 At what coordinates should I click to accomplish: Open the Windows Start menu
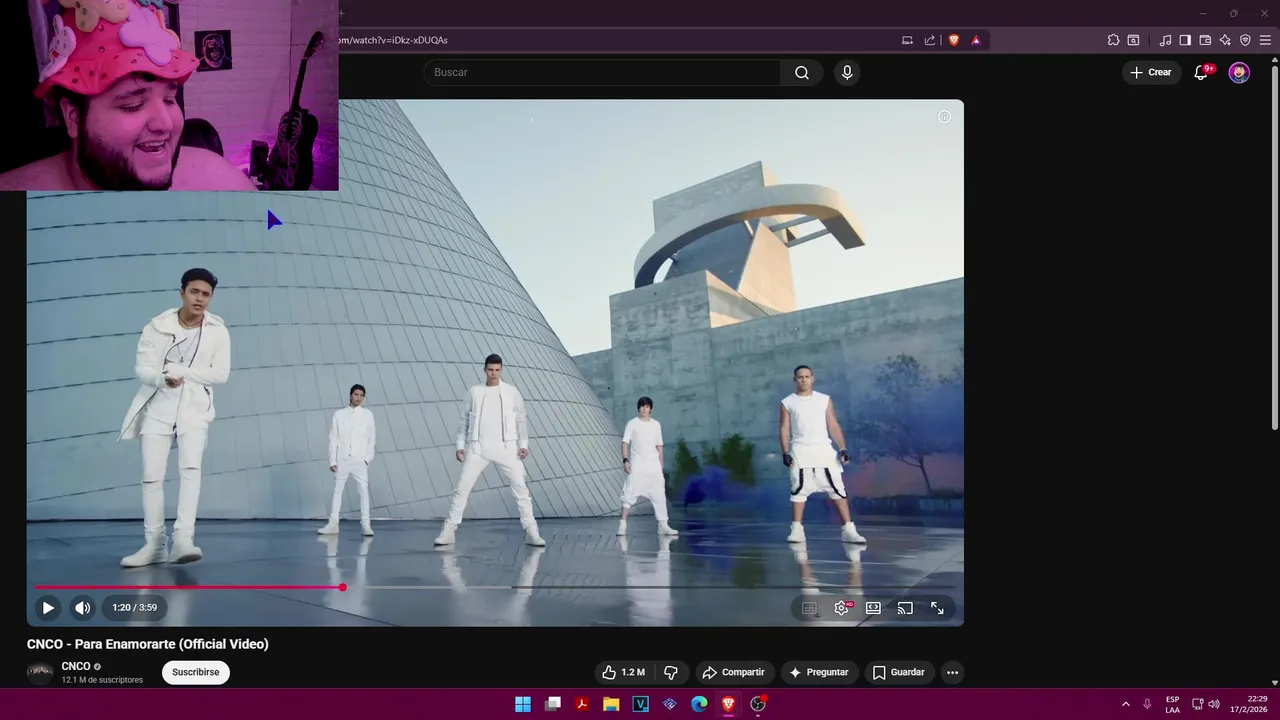pyautogui.click(x=523, y=704)
